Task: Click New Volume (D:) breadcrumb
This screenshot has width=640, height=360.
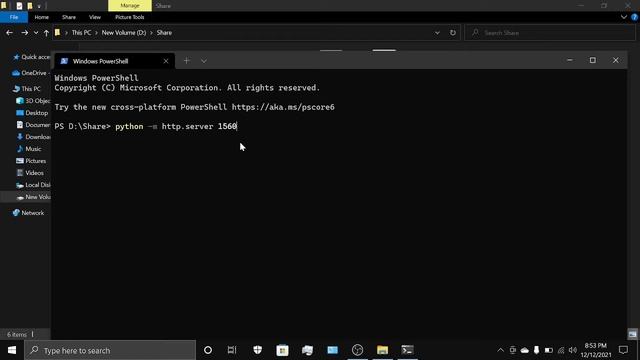Action: point(124,33)
